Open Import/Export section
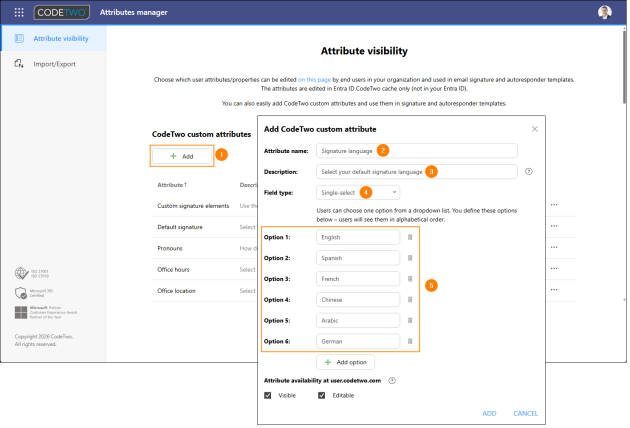Screen dimensions: 630x428 point(53,64)
